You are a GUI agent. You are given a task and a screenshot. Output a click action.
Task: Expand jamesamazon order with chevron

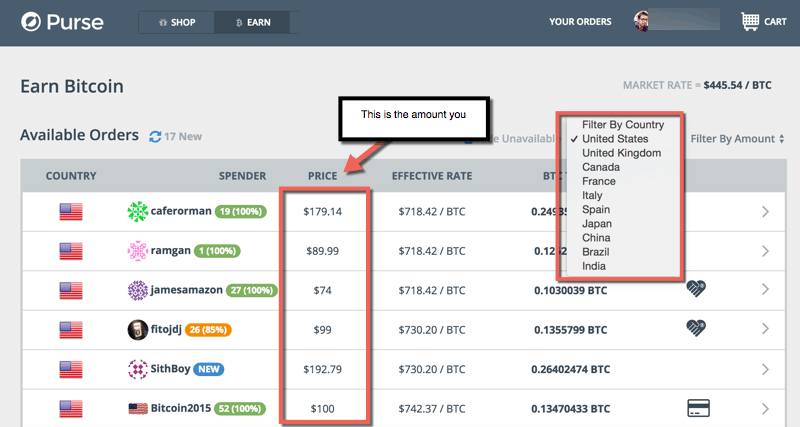point(765,289)
